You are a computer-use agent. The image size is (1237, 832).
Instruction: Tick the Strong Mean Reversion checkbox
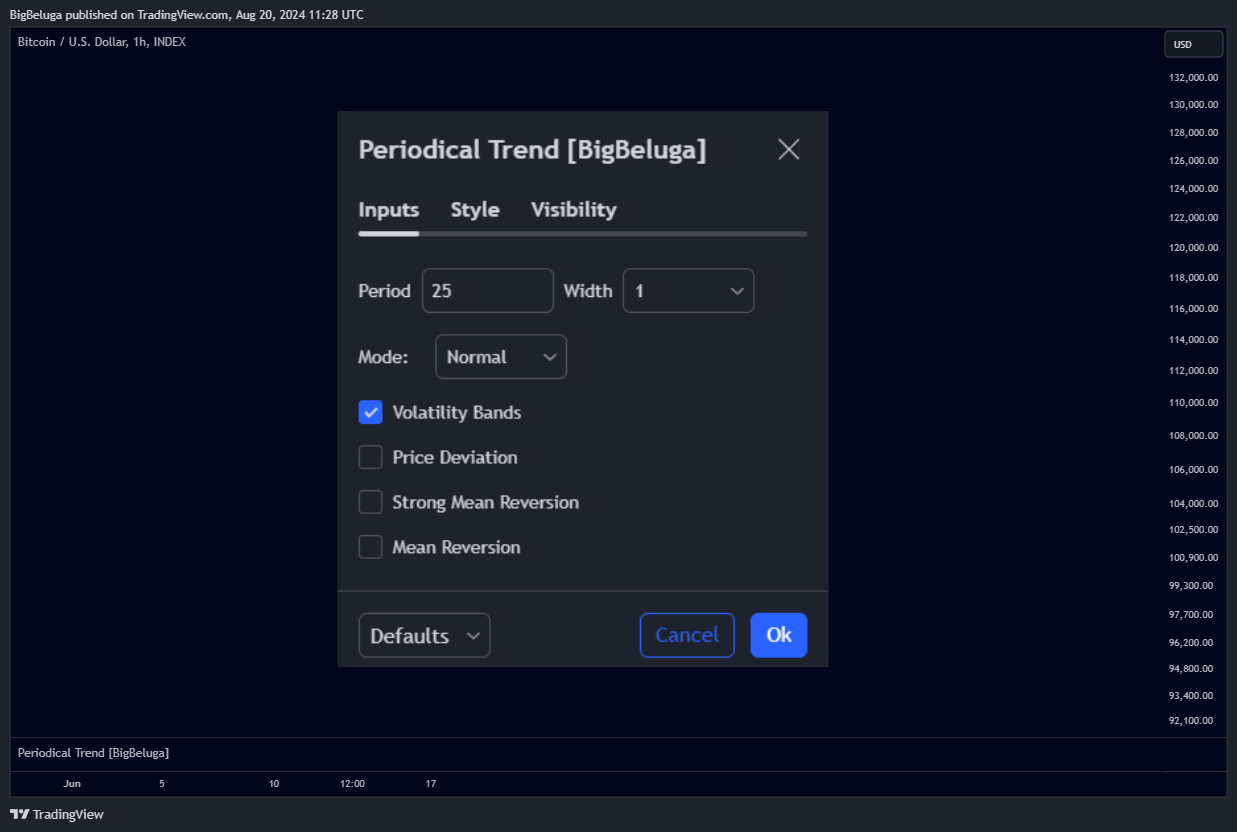coord(371,502)
